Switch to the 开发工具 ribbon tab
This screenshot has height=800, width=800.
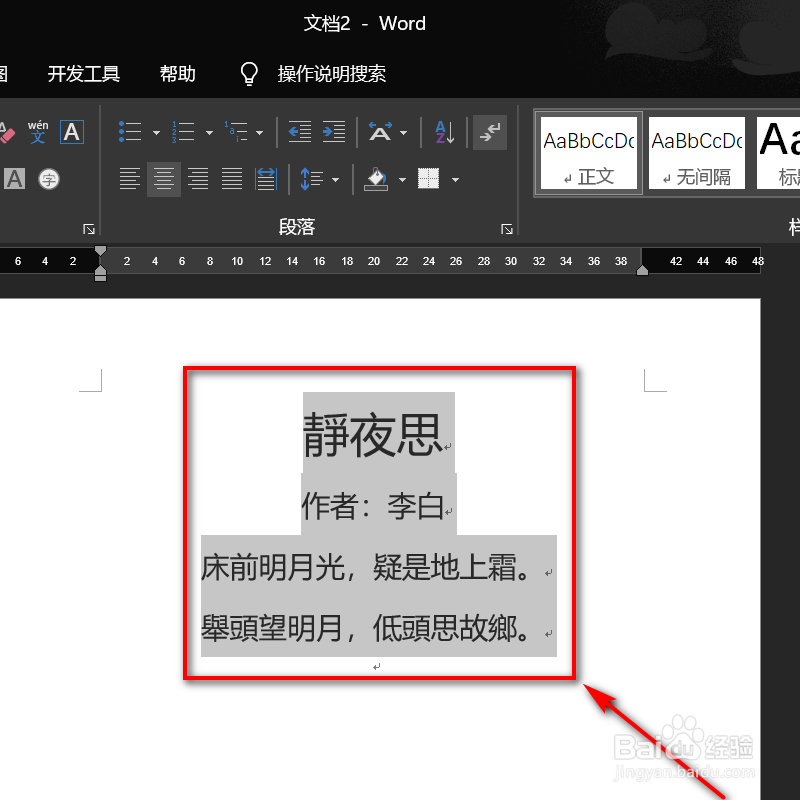click(83, 73)
